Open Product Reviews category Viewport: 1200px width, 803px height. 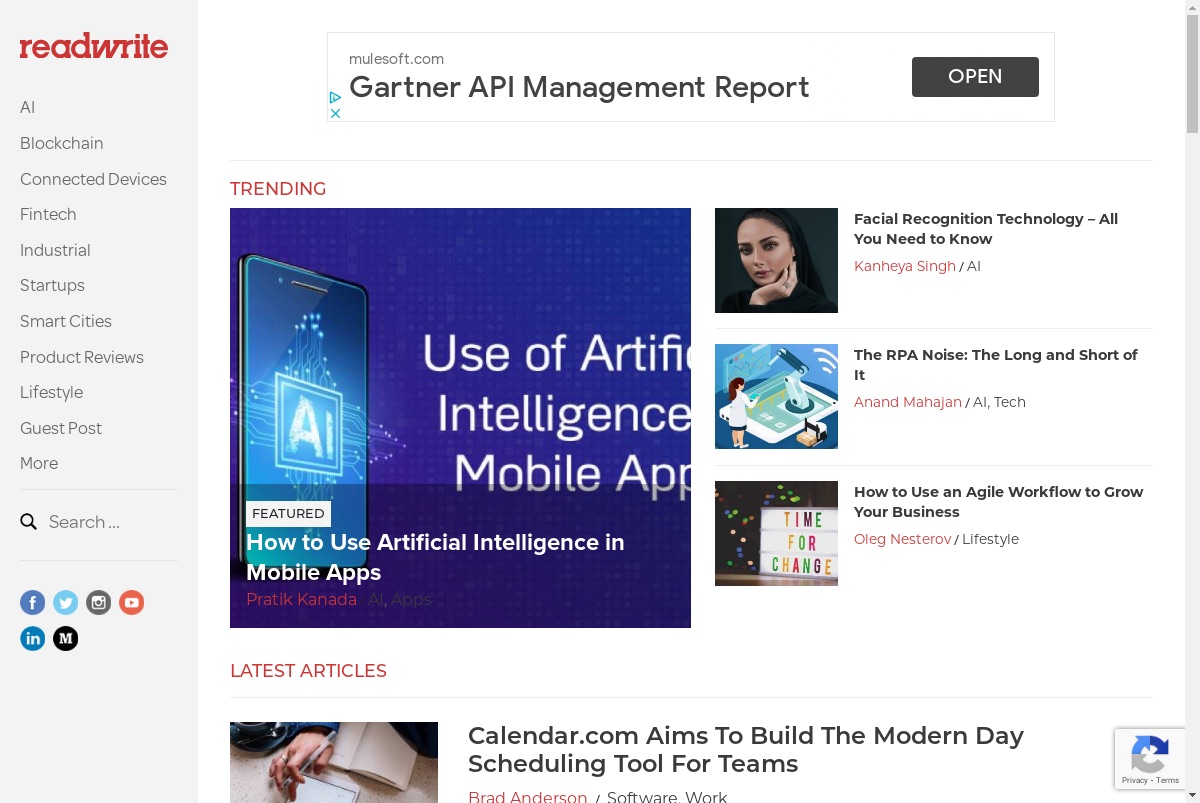pos(82,357)
